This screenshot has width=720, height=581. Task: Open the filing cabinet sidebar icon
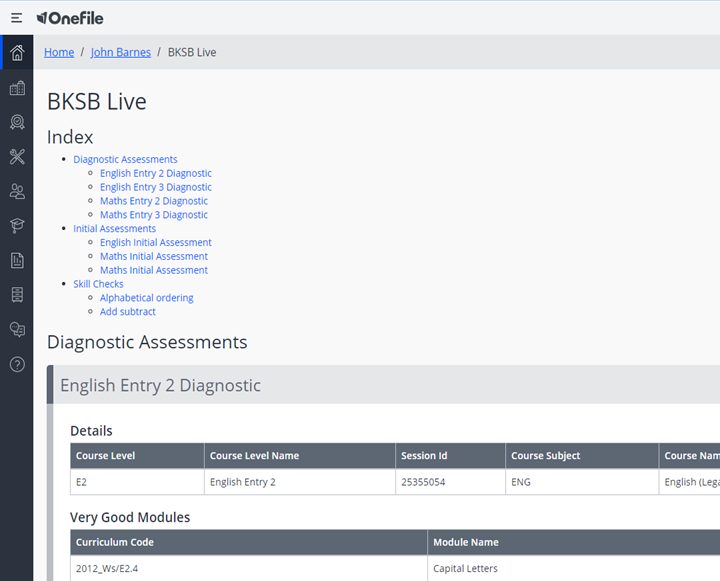tap(17, 295)
